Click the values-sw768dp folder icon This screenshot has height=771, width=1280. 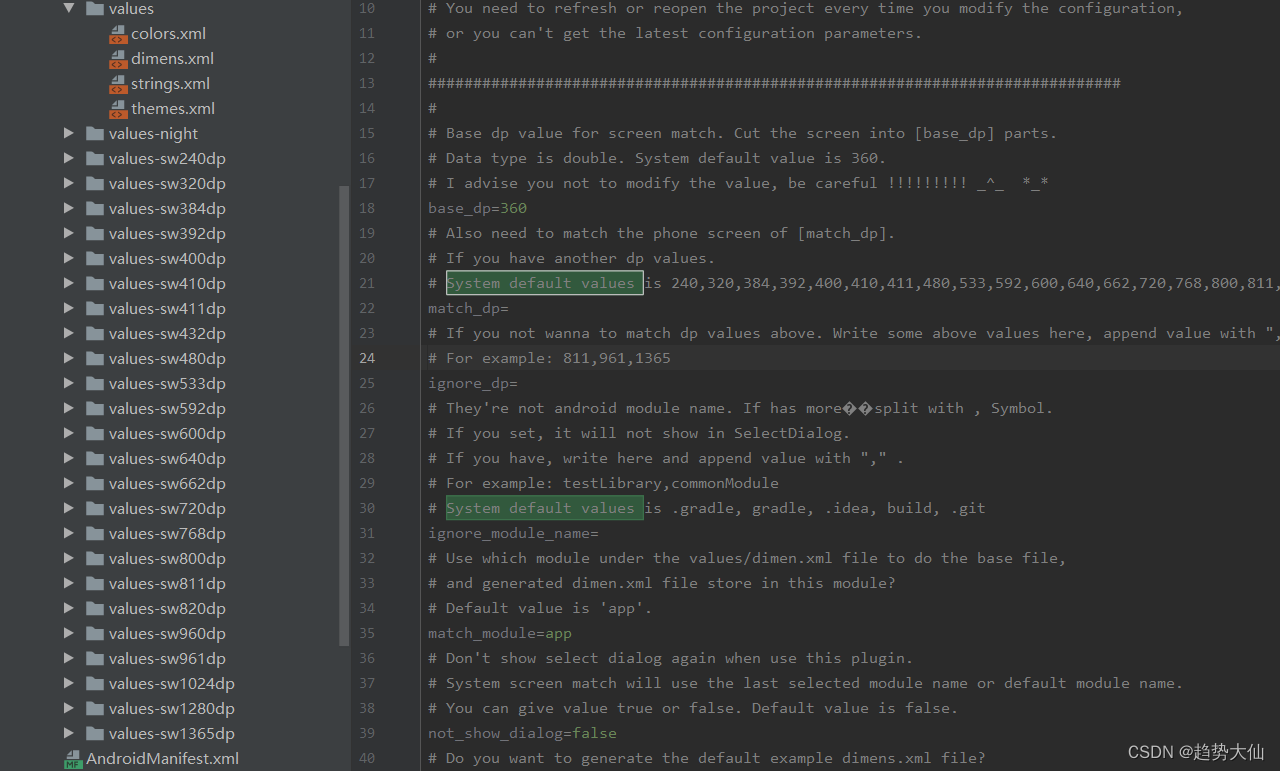95,533
